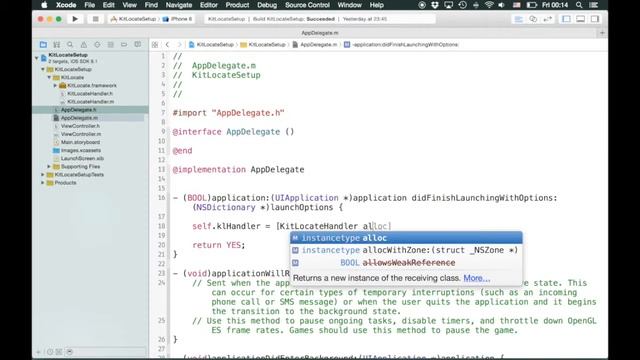Viewport: 640px width, 360px height.
Task: Open the AppDelegate.m breadcrumb item
Action: click(x=315, y=44)
